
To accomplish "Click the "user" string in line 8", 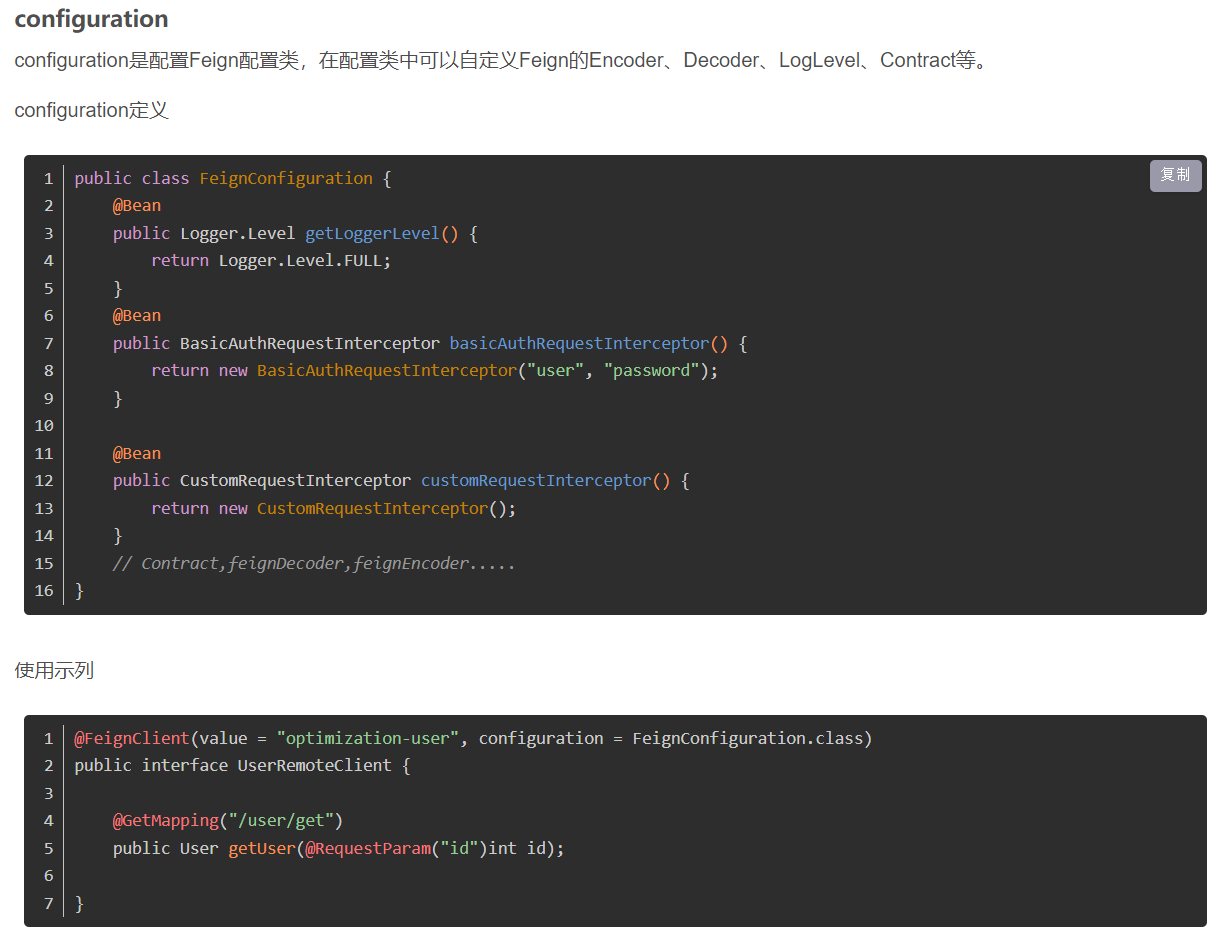I will 555,370.
